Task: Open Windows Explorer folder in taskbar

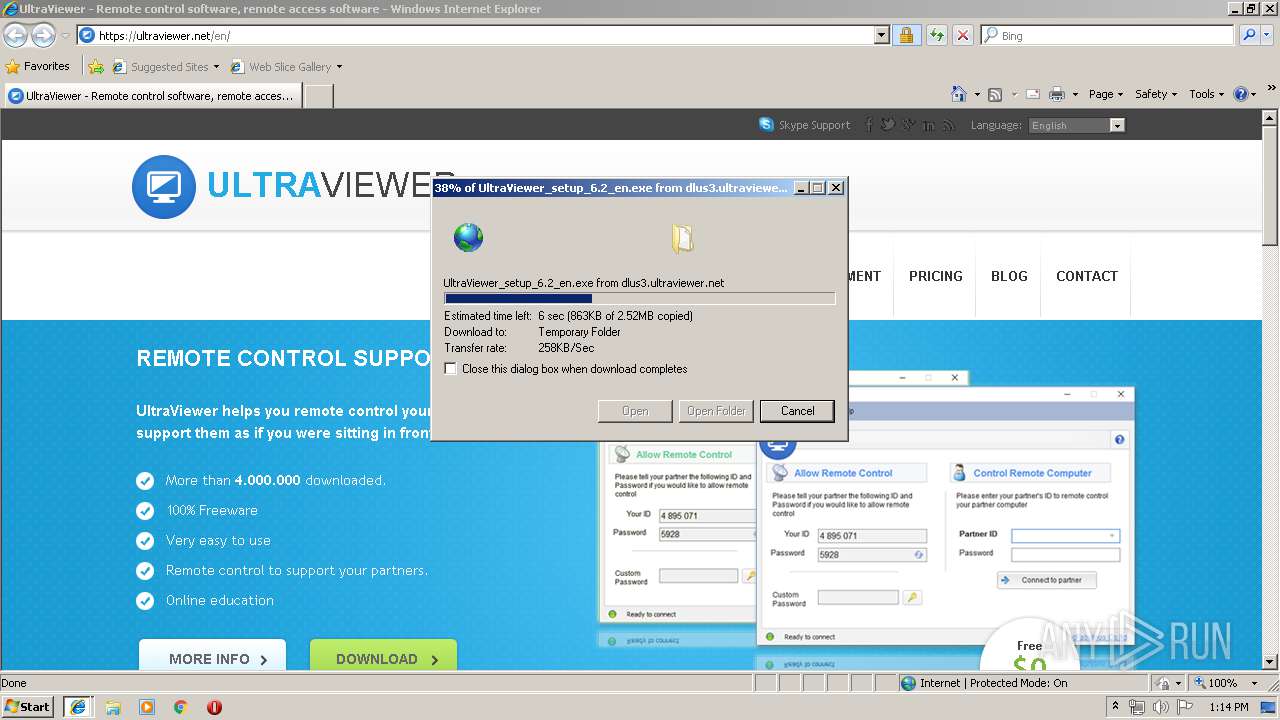Action: [x=113, y=707]
